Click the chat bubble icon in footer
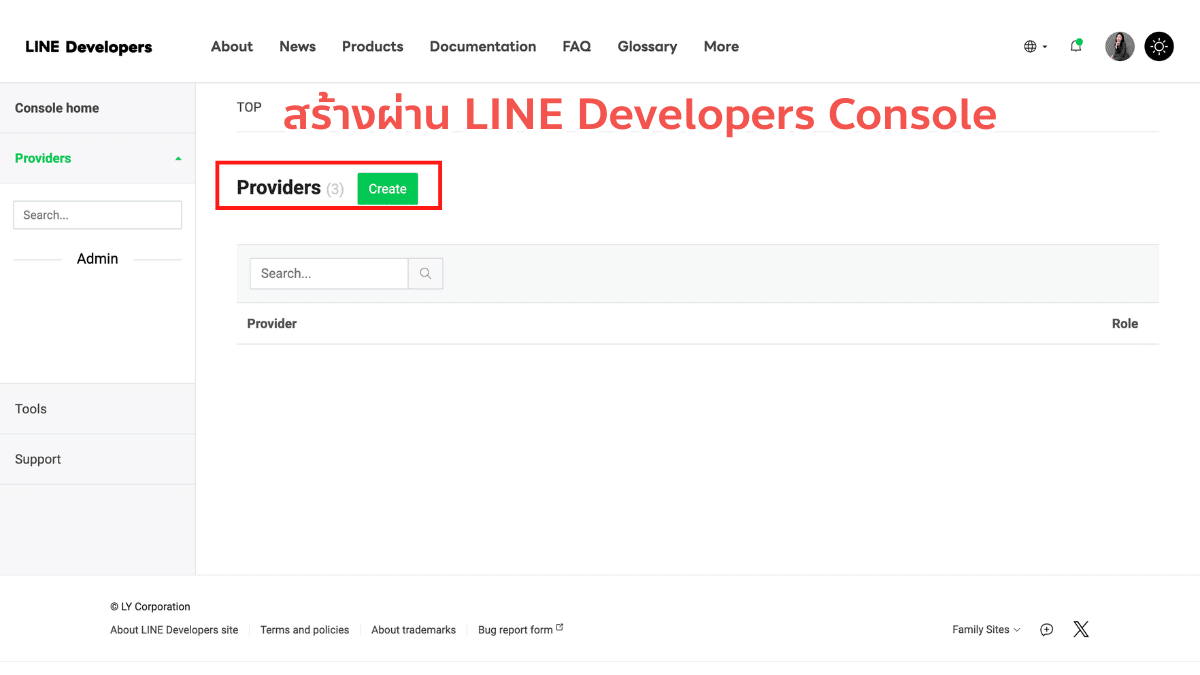1200x675 pixels. coord(1046,630)
